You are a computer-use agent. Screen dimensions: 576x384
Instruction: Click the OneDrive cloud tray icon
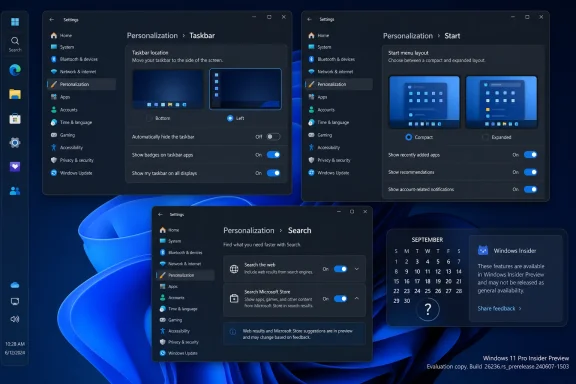[x=15, y=285]
